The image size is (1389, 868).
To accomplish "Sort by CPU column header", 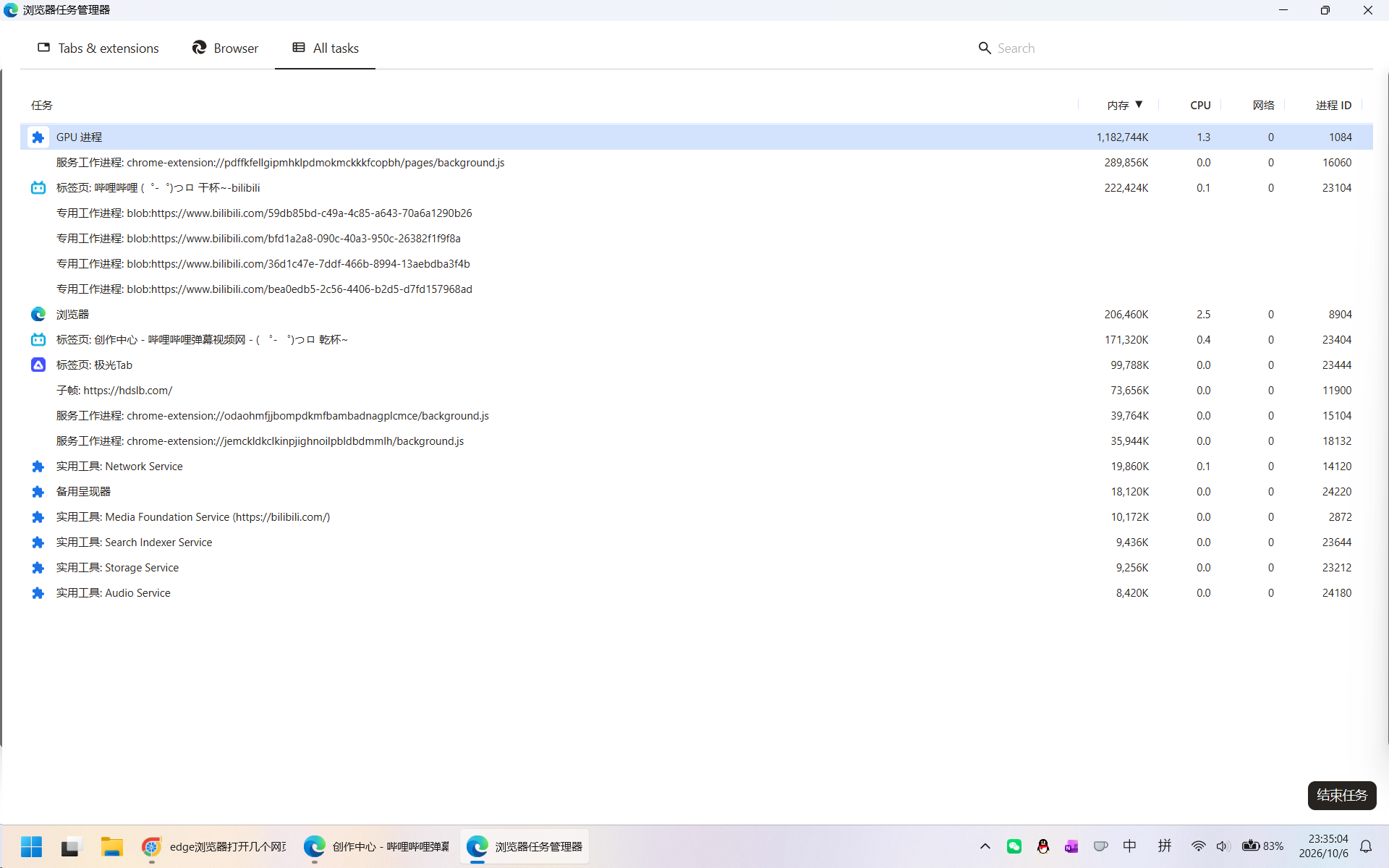I will [1200, 106].
